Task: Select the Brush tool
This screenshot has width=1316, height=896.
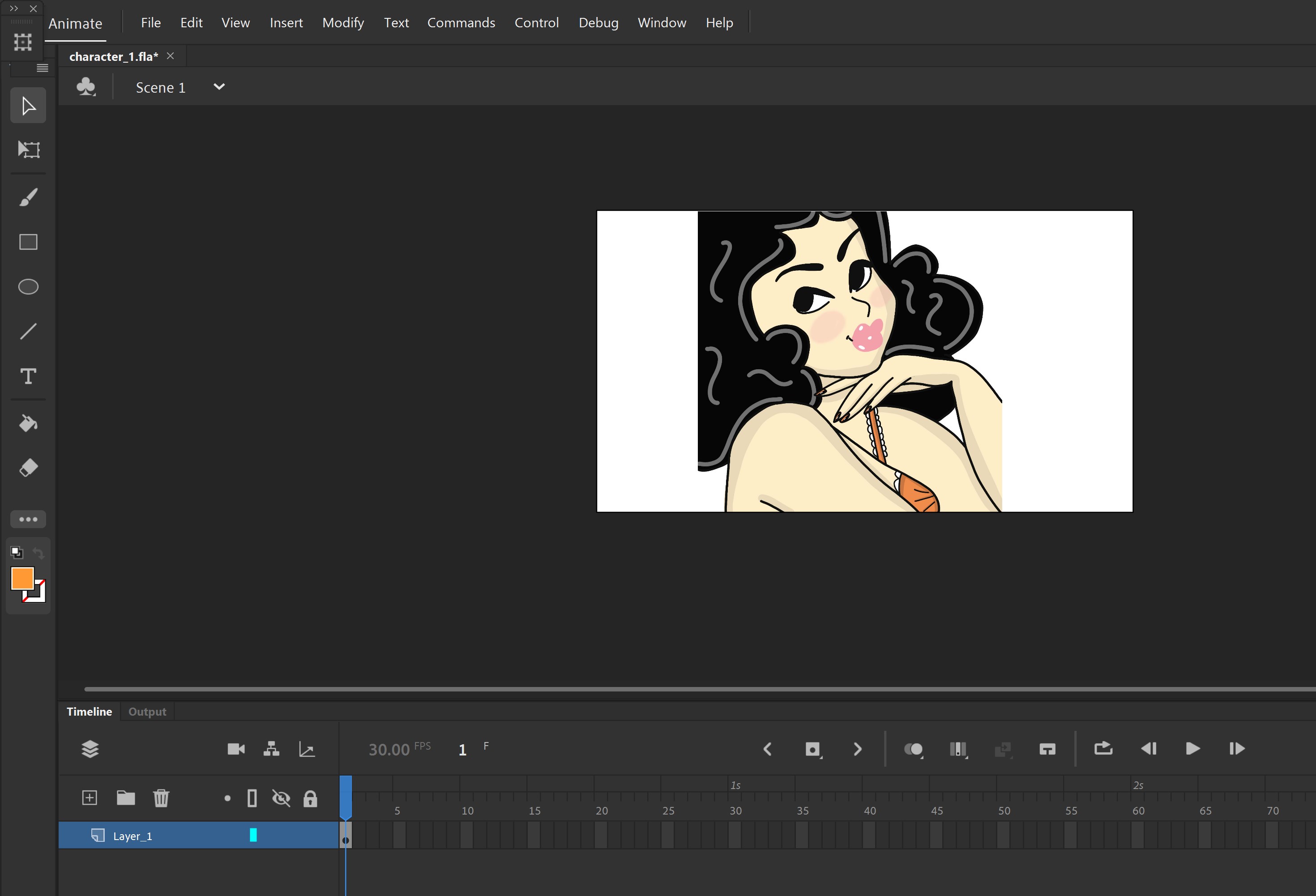Action: click(x=28, y=197)
